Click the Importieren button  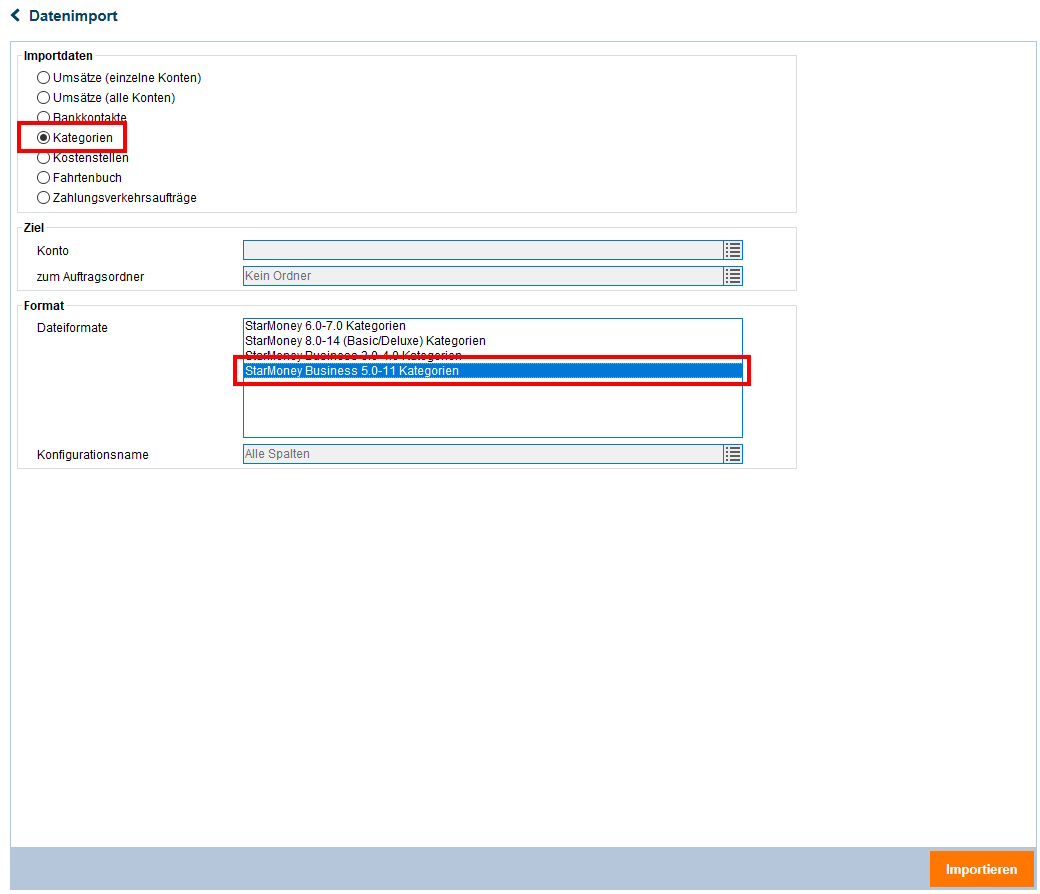(981, 869)
